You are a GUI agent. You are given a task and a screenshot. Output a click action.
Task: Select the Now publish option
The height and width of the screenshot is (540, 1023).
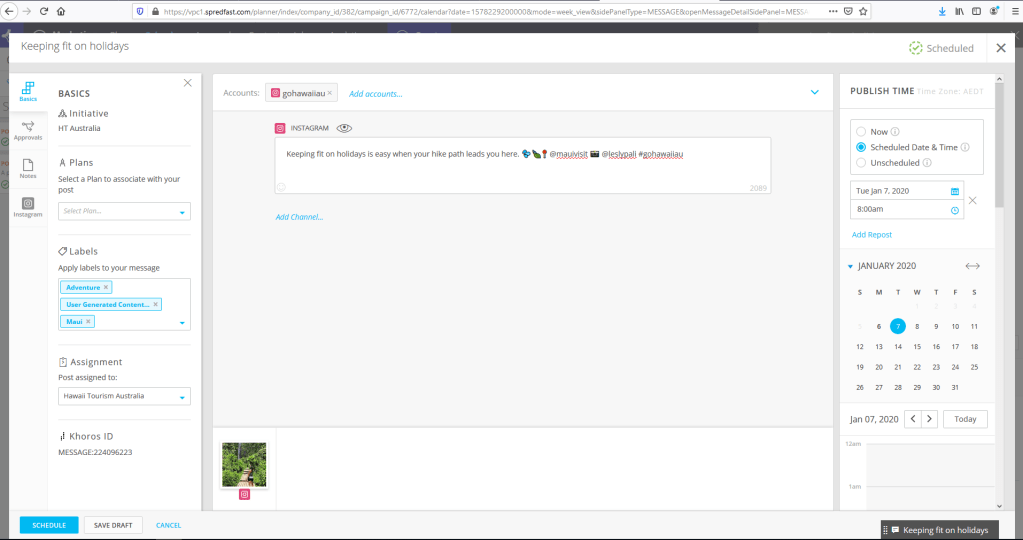coord(861,131)
